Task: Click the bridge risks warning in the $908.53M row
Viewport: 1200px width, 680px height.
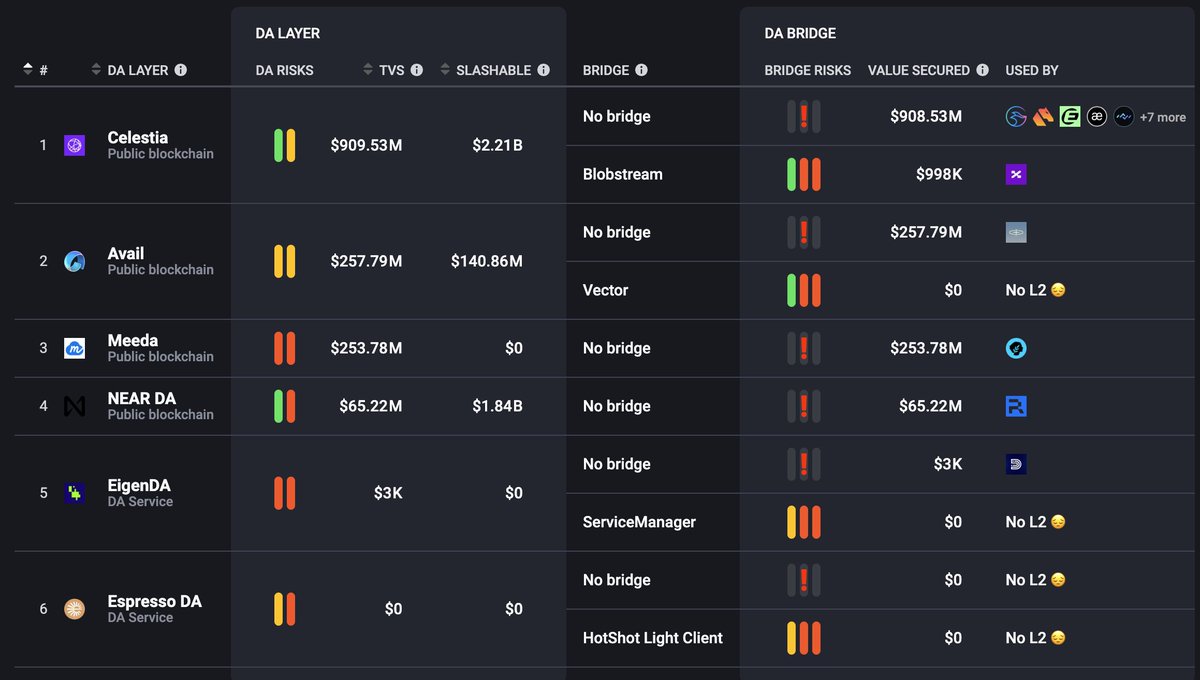Action: 804,116
